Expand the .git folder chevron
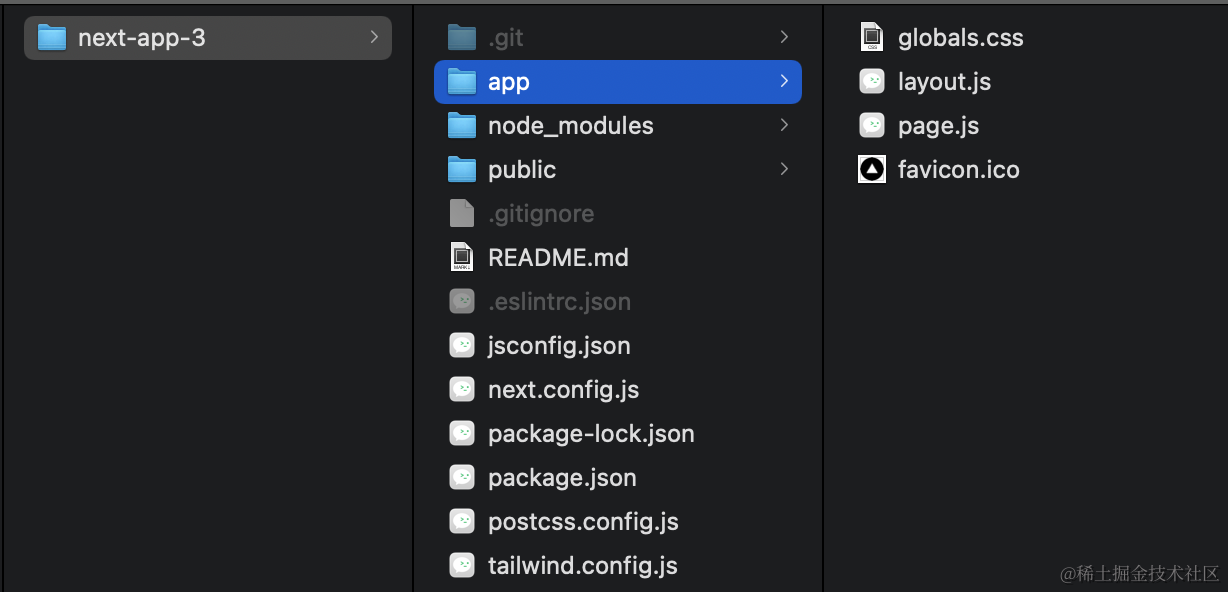Screen dimensions: 1228x592 784,38
